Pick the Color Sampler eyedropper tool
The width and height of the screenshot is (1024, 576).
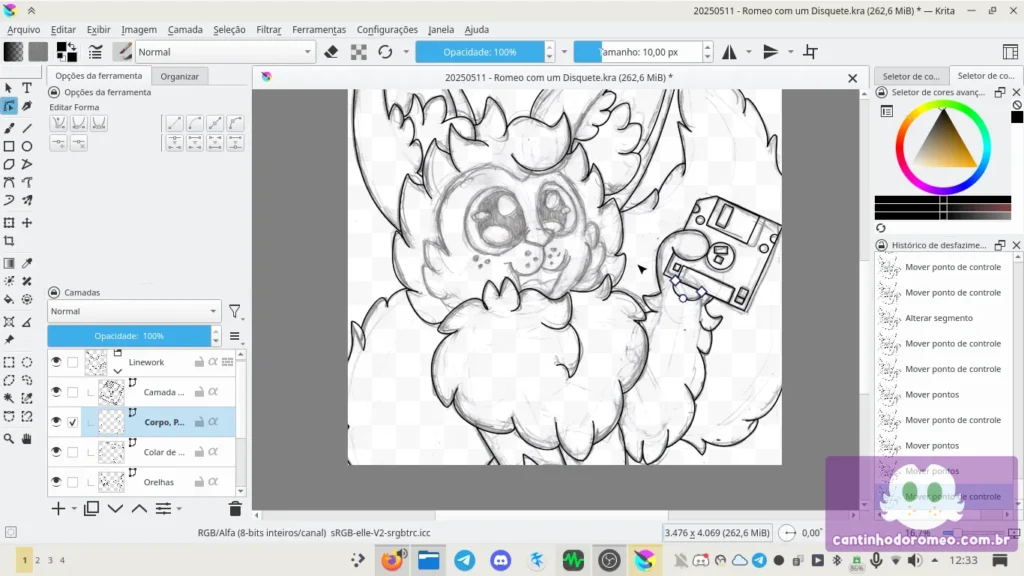(x=27, y=263)
